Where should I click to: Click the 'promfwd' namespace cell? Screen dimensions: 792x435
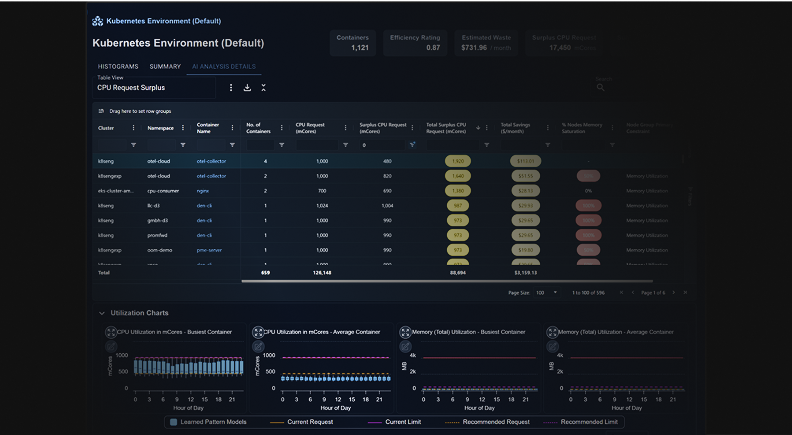tap(157, 235)
